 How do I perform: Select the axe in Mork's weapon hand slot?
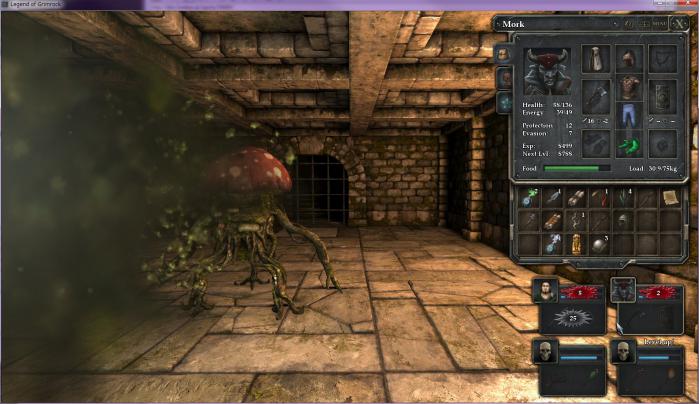coord(596,96)
